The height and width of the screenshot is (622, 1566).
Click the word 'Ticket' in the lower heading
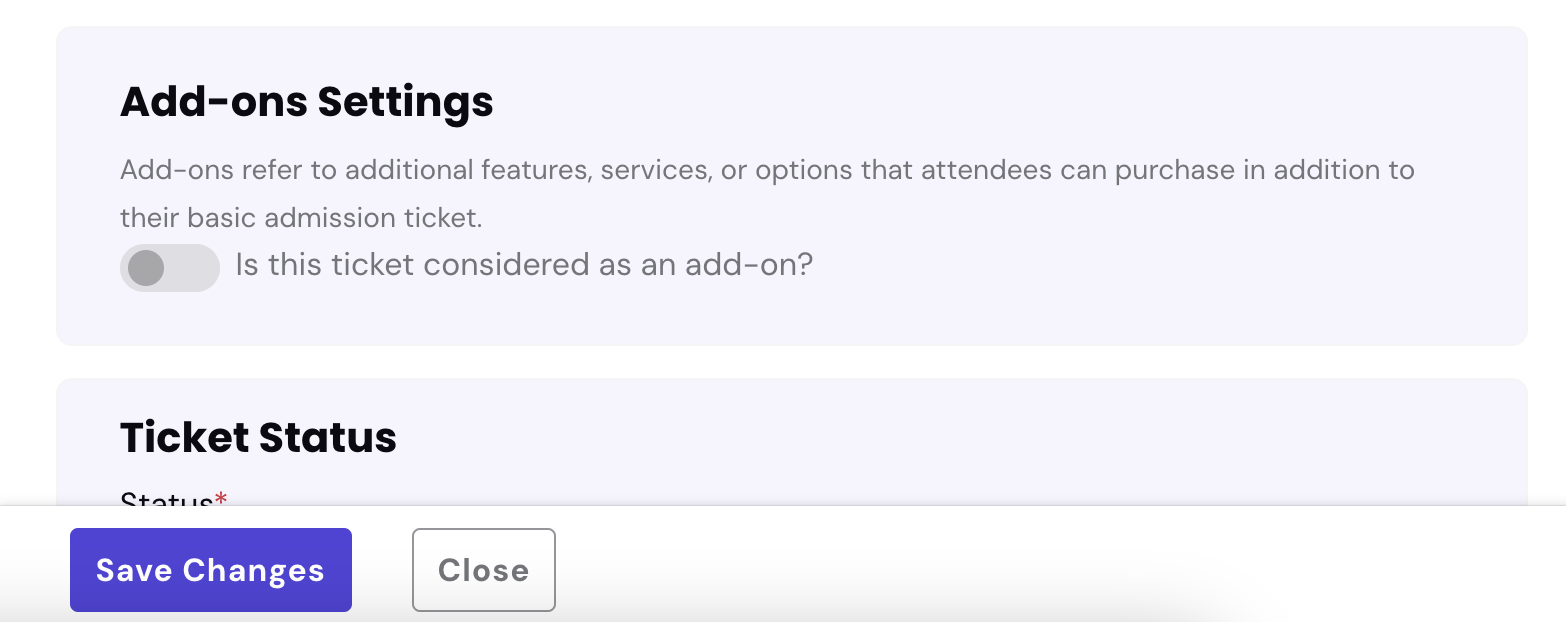coord(184,438)
